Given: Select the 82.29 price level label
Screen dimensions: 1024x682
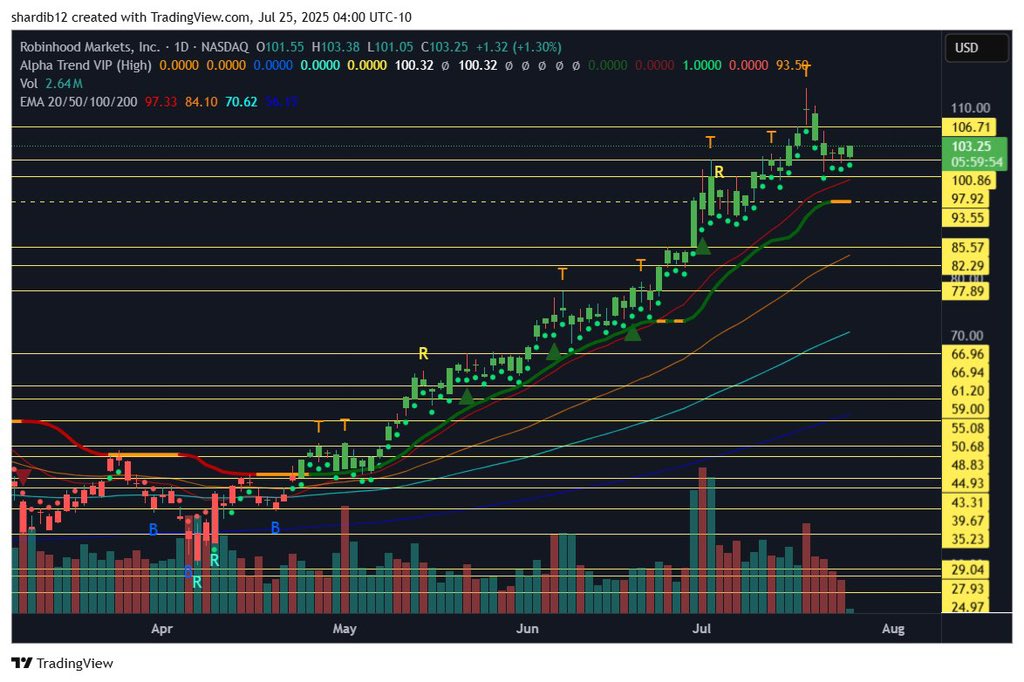Looking at the screenshot, I should 967,266.
